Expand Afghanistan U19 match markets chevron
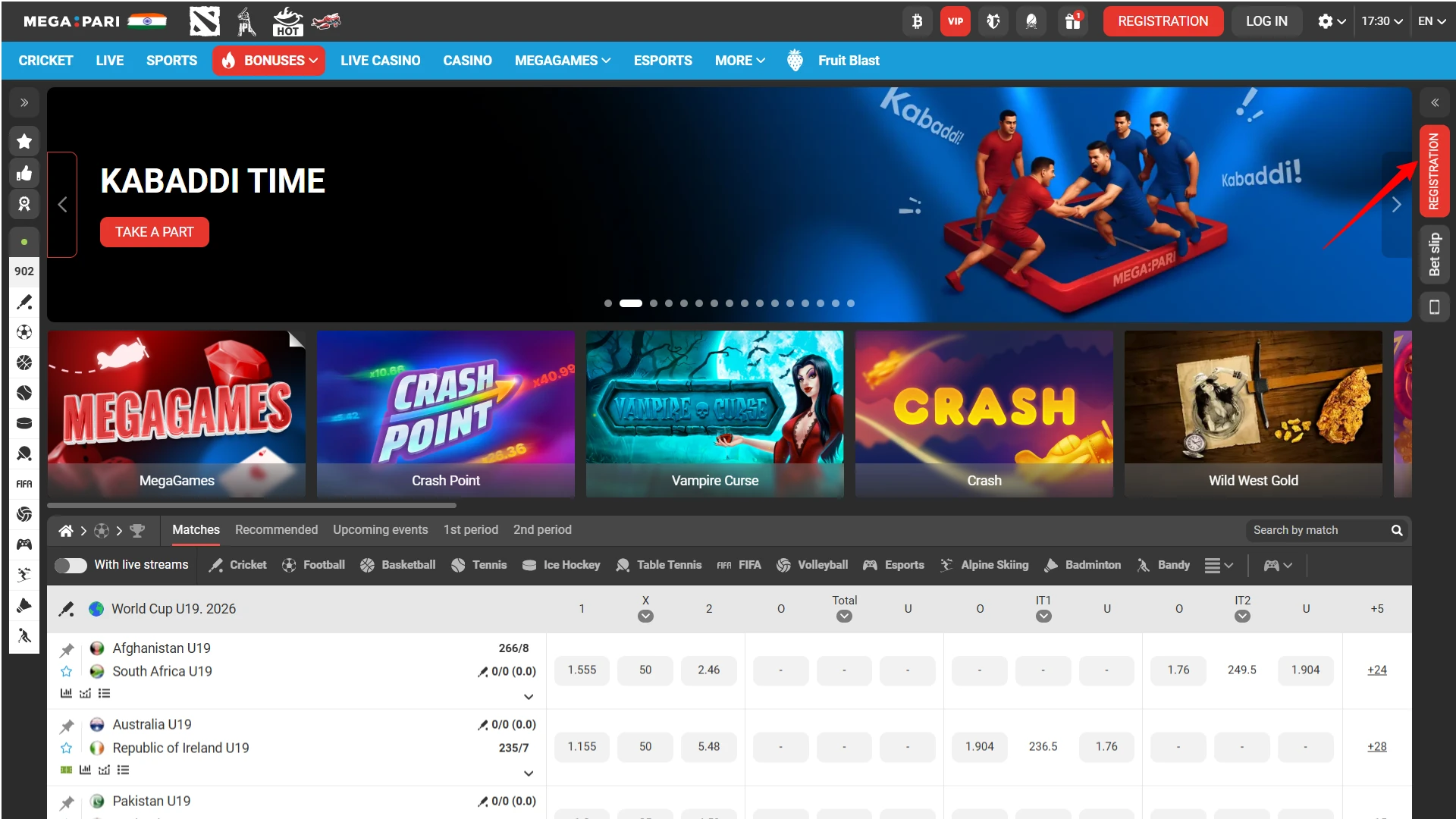1456x819 pixels. pyautogui.click(x=529, y=696)
